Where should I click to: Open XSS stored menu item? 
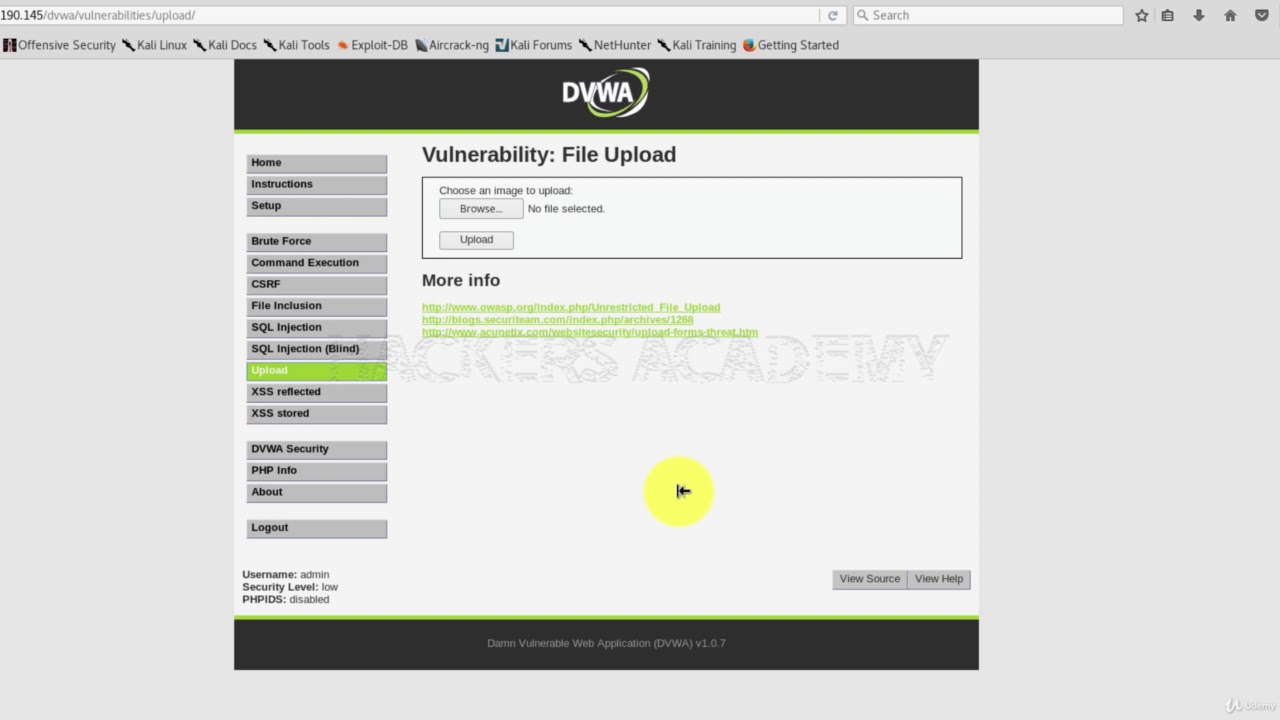coord(316,414)
